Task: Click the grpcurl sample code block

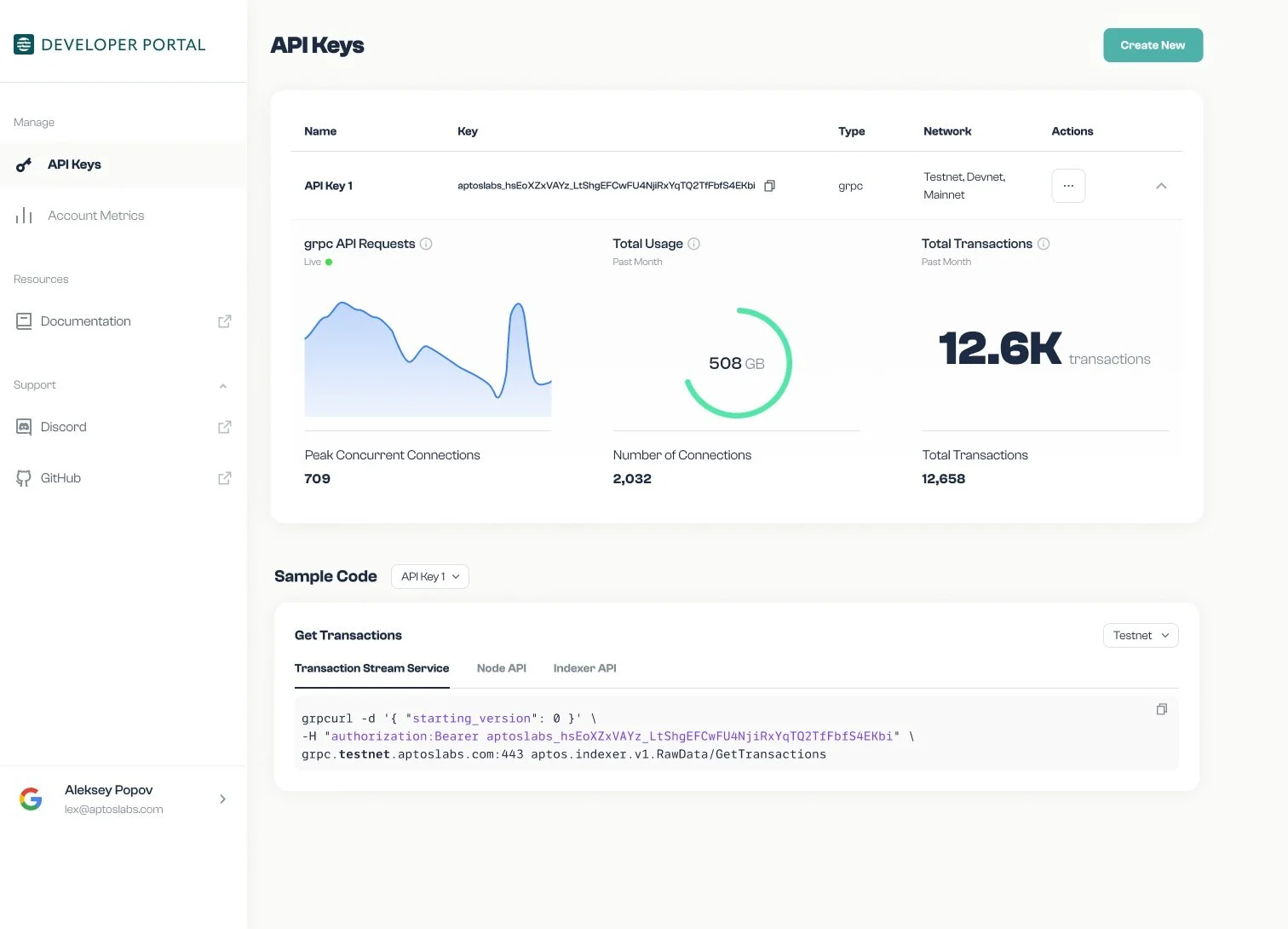Action: tap(736, 733)
